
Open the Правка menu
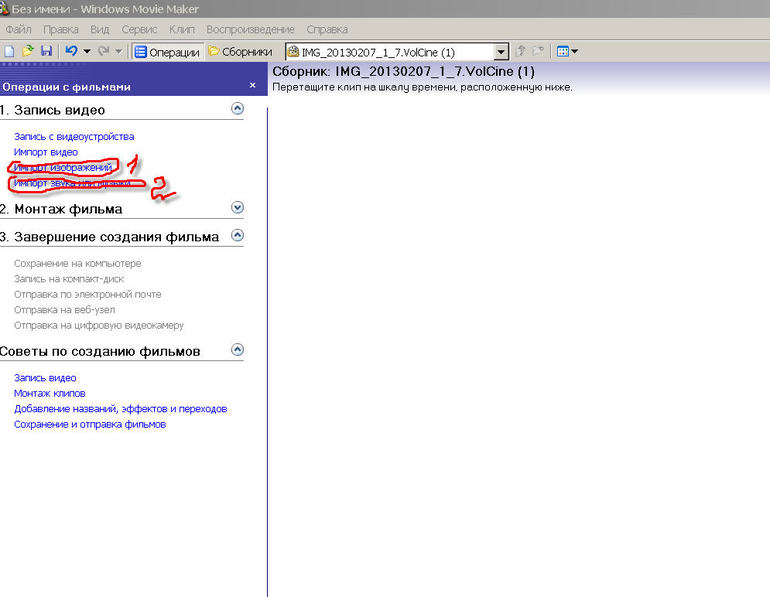coord(61,29)
